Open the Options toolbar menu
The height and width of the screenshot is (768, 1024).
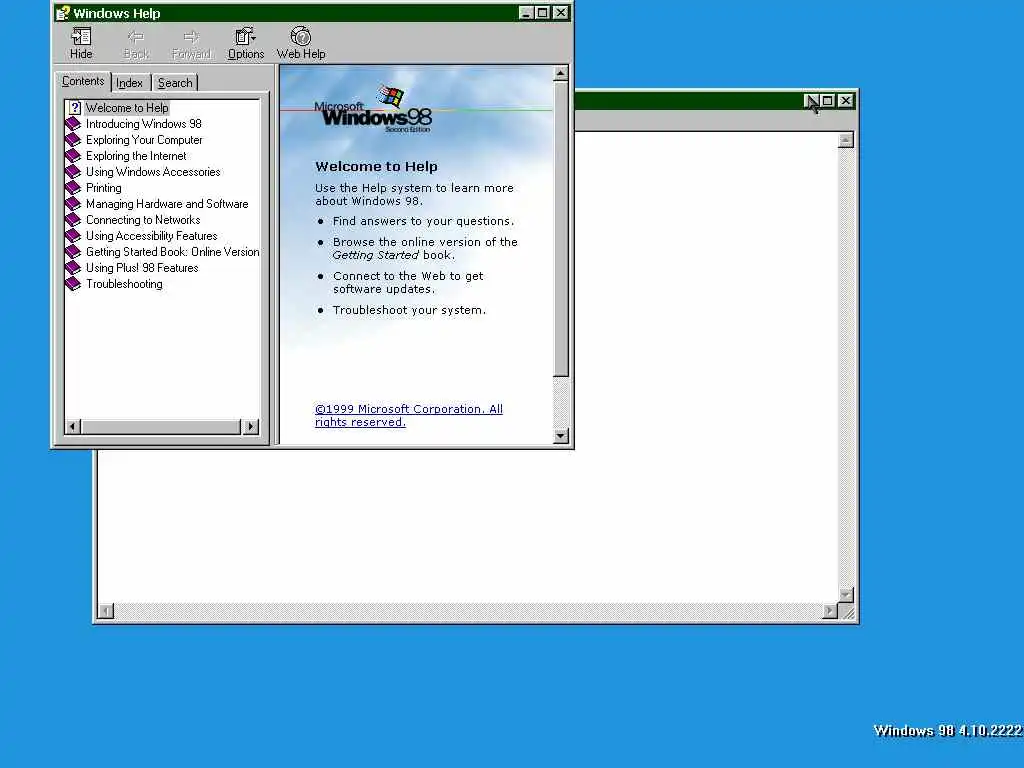click(246, 43)
